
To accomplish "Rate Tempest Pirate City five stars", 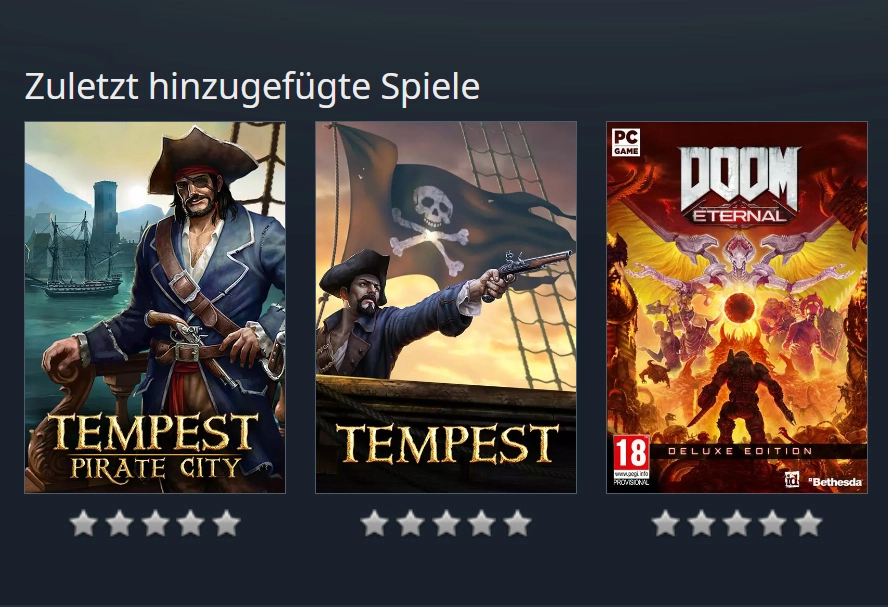I will pyautogui.click(x=227, y=523).
